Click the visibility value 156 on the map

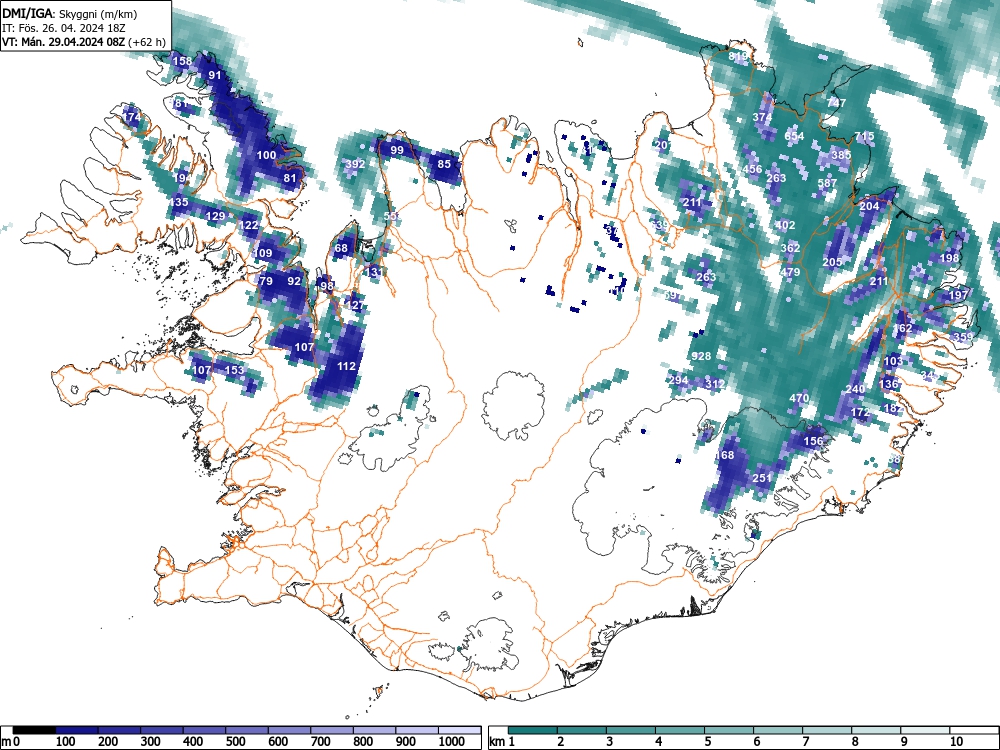pyautogui.click(x=813, y=441)
